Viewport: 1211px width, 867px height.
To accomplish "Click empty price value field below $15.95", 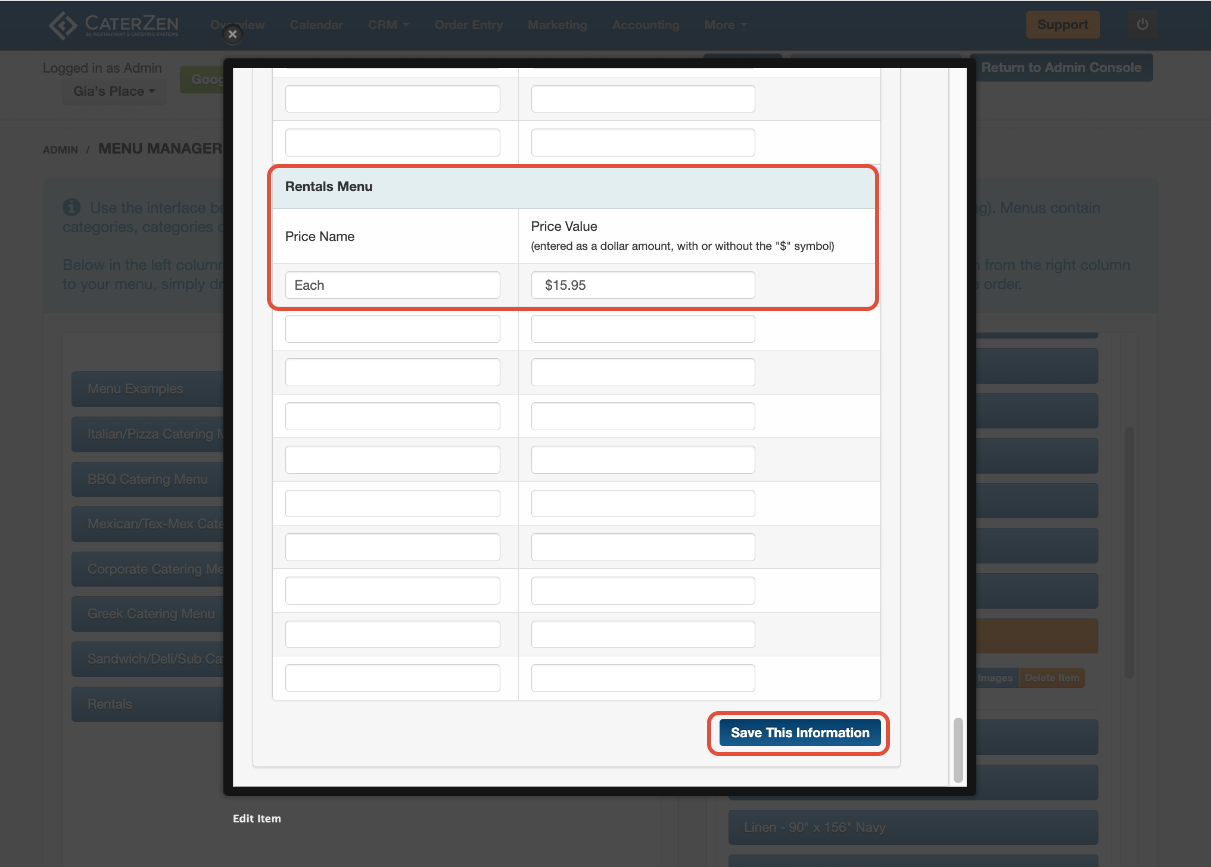I will (643, 329).
